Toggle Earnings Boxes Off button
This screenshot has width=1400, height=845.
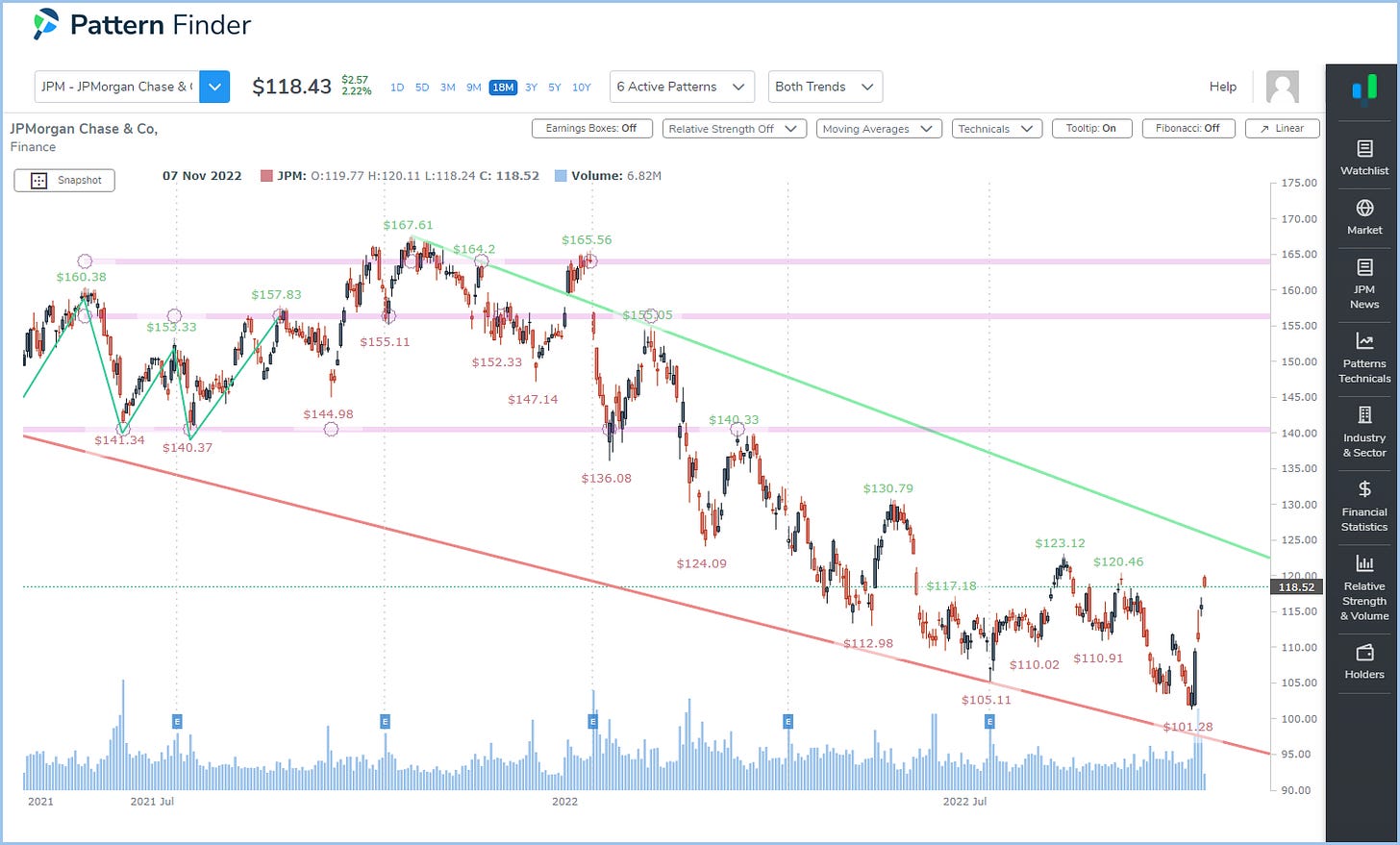pos(591,128)
